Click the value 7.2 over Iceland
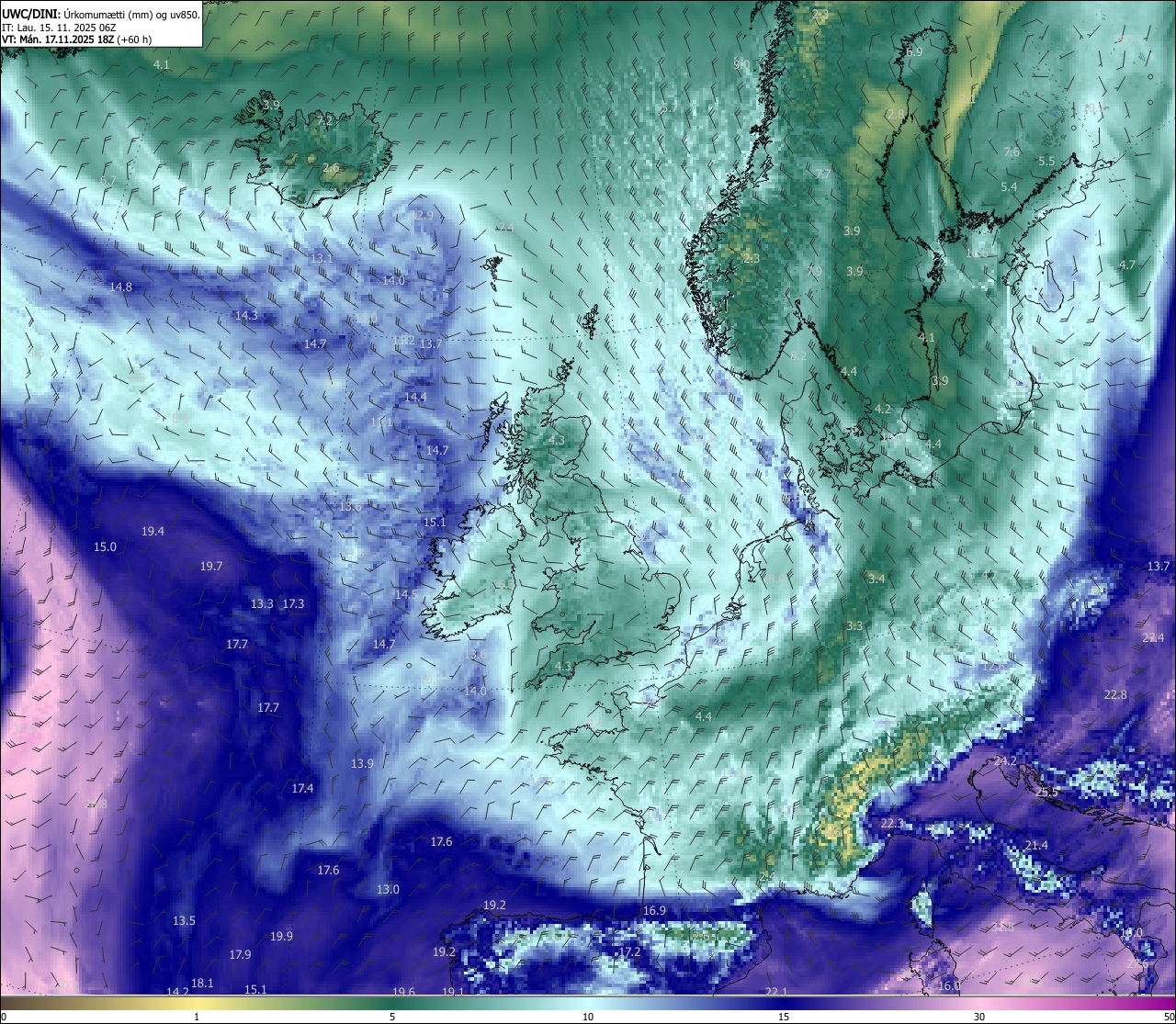Viewport: 1176px width, 1024px height. (x=324, y=120)
